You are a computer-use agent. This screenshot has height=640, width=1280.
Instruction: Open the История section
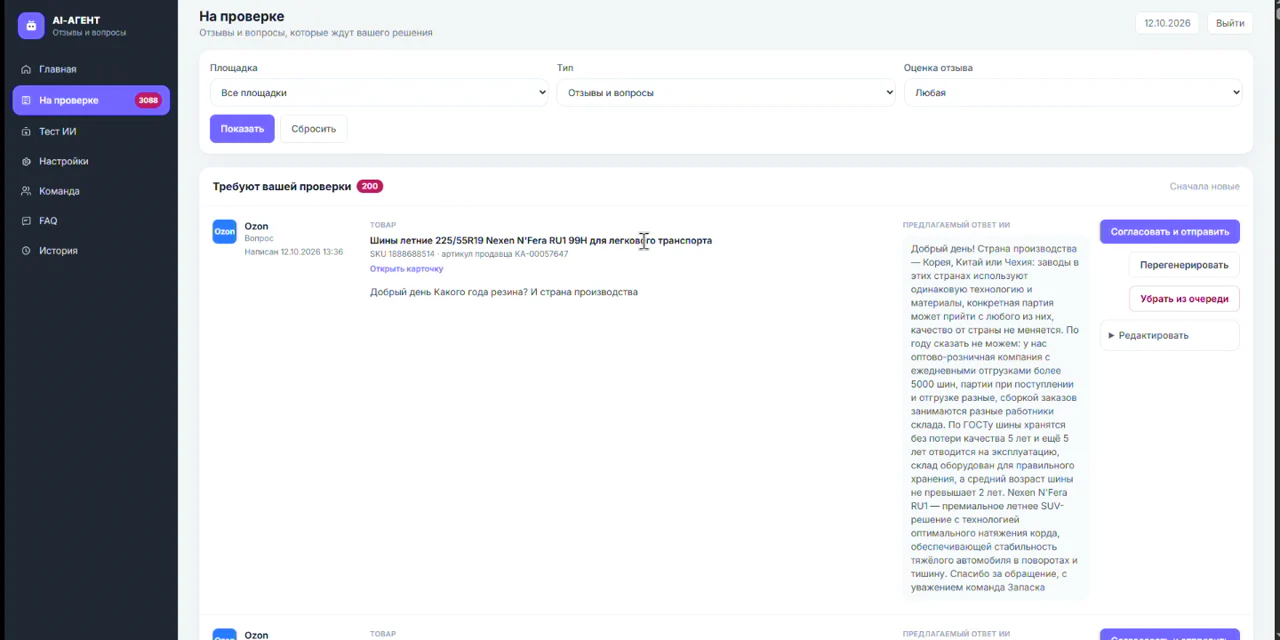click(x=91, y=251)
